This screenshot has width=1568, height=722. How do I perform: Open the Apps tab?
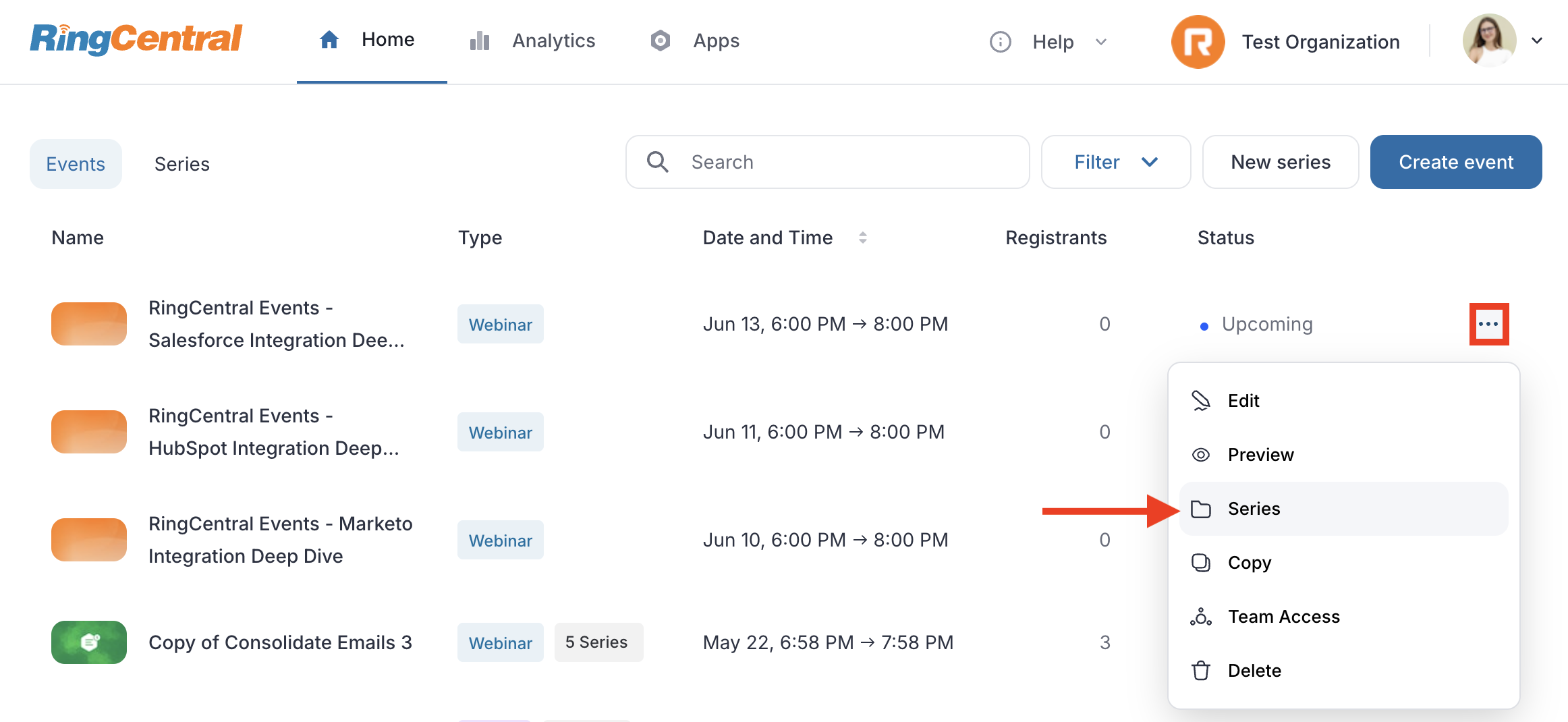[x=695, y=40]
